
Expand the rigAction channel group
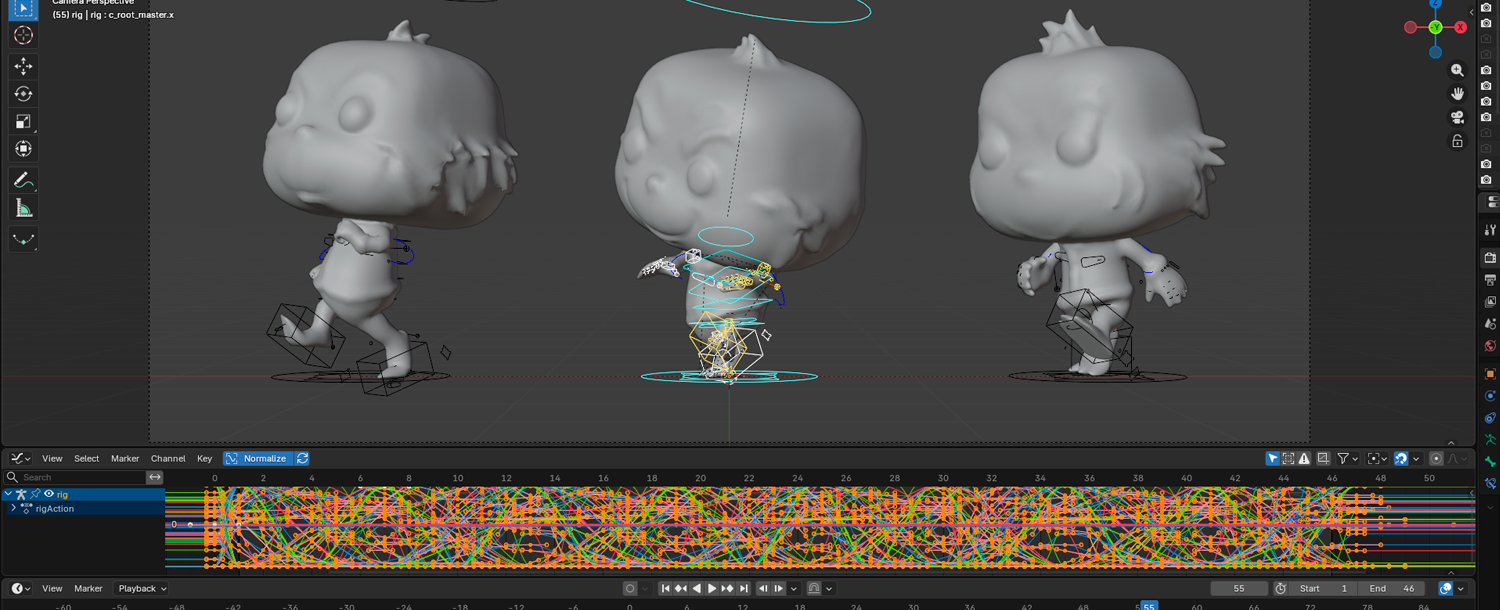click(x=14, y=509)
